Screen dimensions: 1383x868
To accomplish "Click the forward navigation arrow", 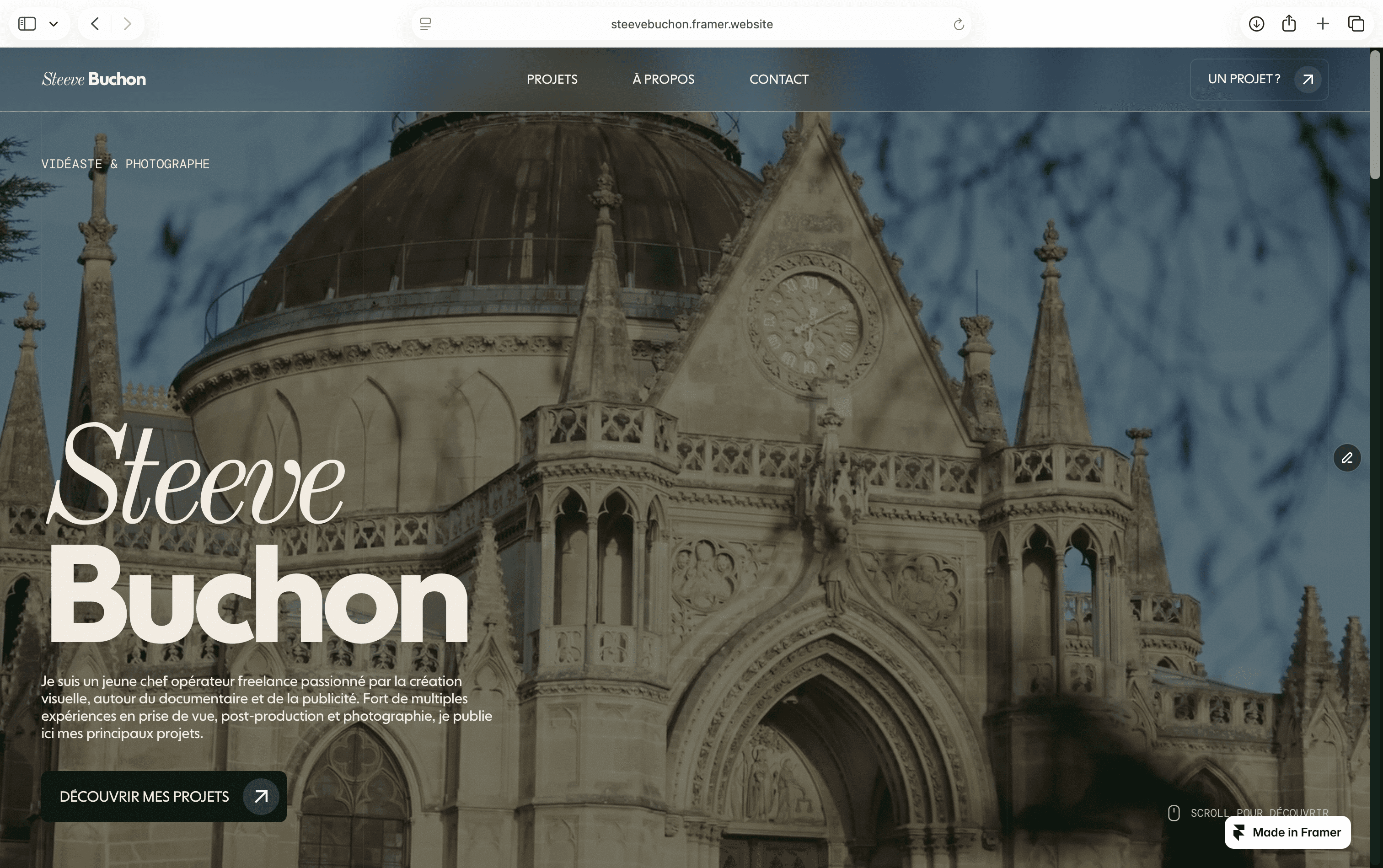I will 128,23.
